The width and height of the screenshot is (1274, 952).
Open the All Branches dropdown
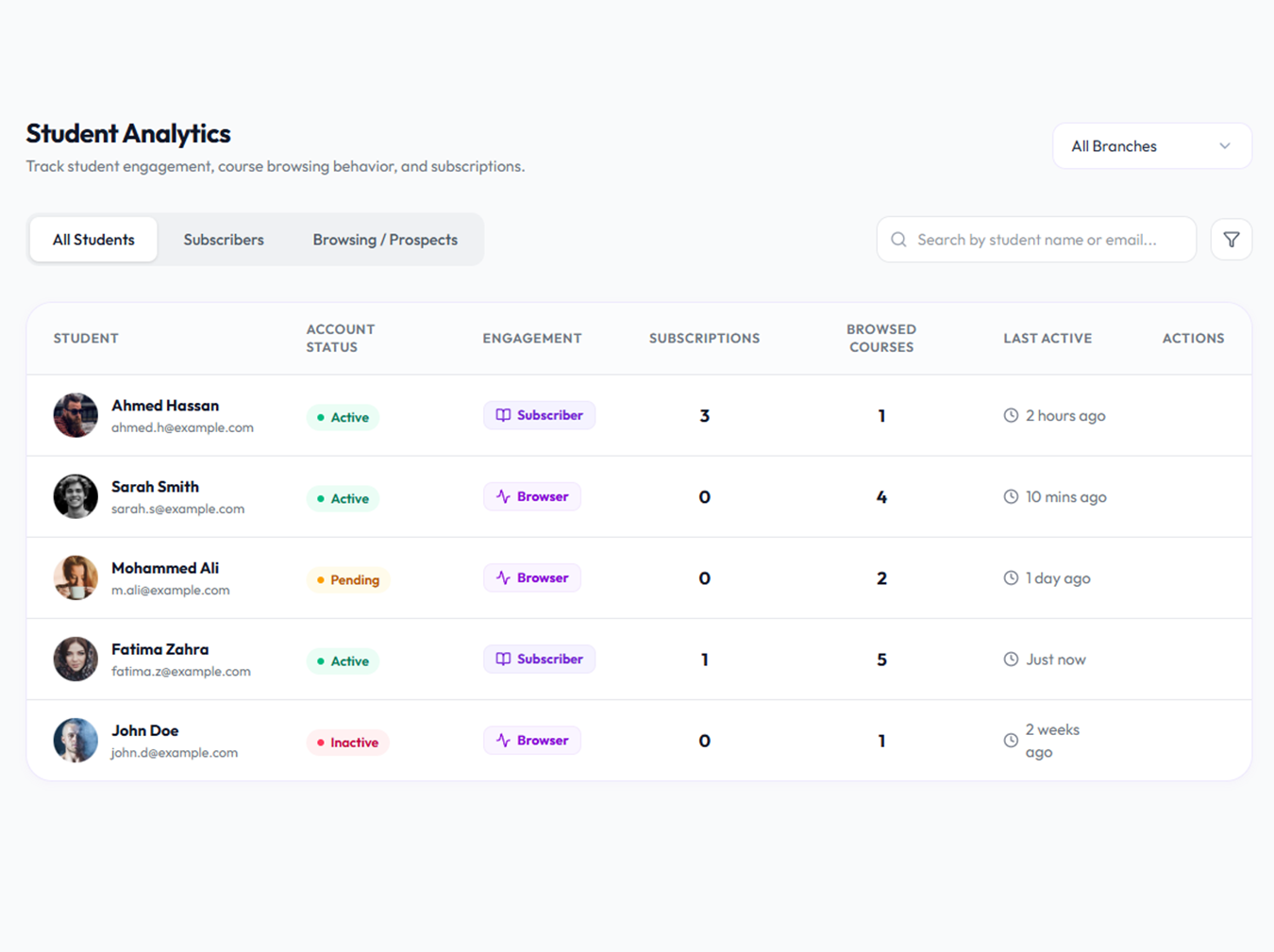coord(1151,146)
